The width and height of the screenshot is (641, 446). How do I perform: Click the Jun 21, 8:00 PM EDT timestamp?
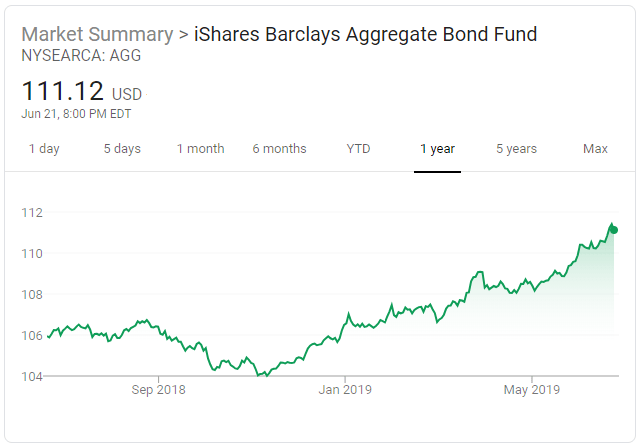point(76,114)
